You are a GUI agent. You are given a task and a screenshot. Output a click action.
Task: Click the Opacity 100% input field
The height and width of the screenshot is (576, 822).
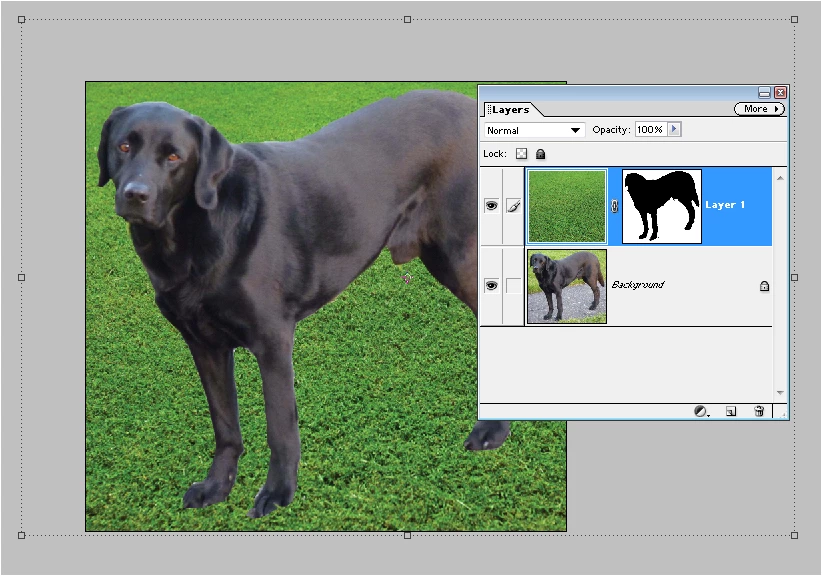[650, 129]
